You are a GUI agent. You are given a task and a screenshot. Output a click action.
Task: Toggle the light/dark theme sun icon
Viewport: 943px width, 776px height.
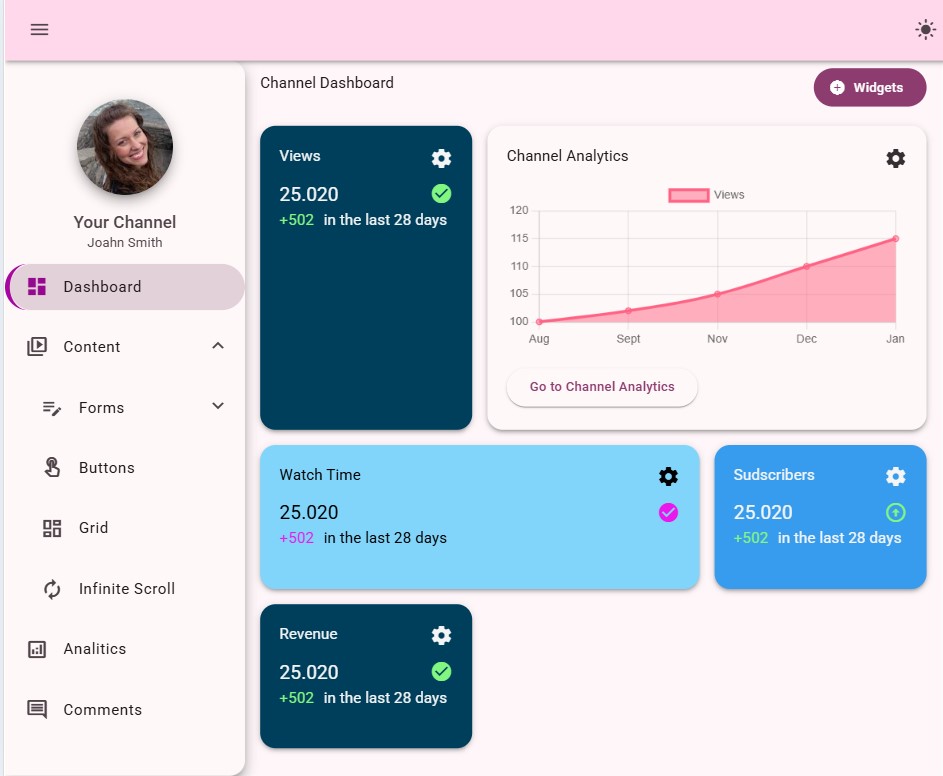coord(925,29)
